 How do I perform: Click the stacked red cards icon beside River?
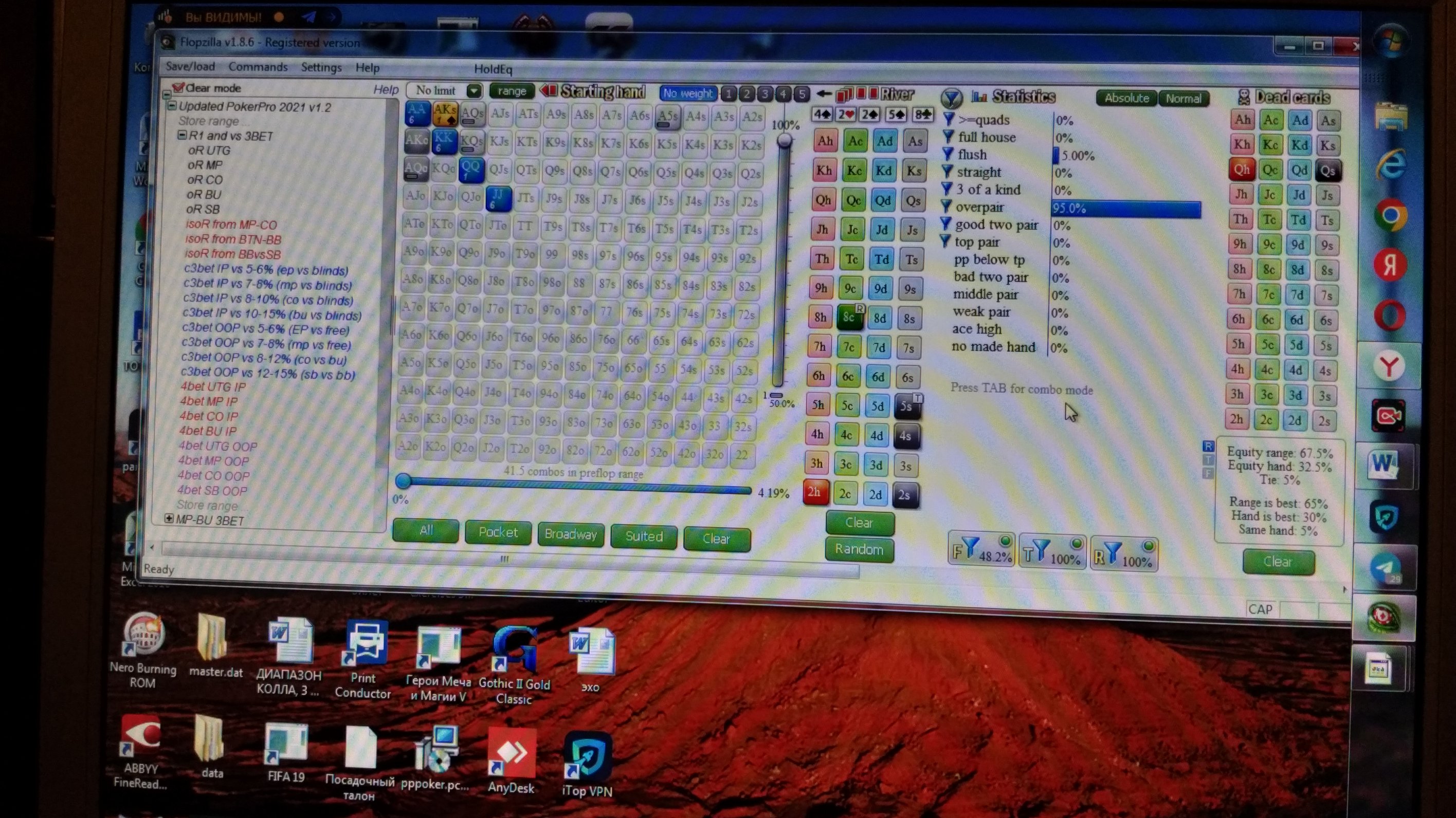pyautogui.click(x=844, y=94)
